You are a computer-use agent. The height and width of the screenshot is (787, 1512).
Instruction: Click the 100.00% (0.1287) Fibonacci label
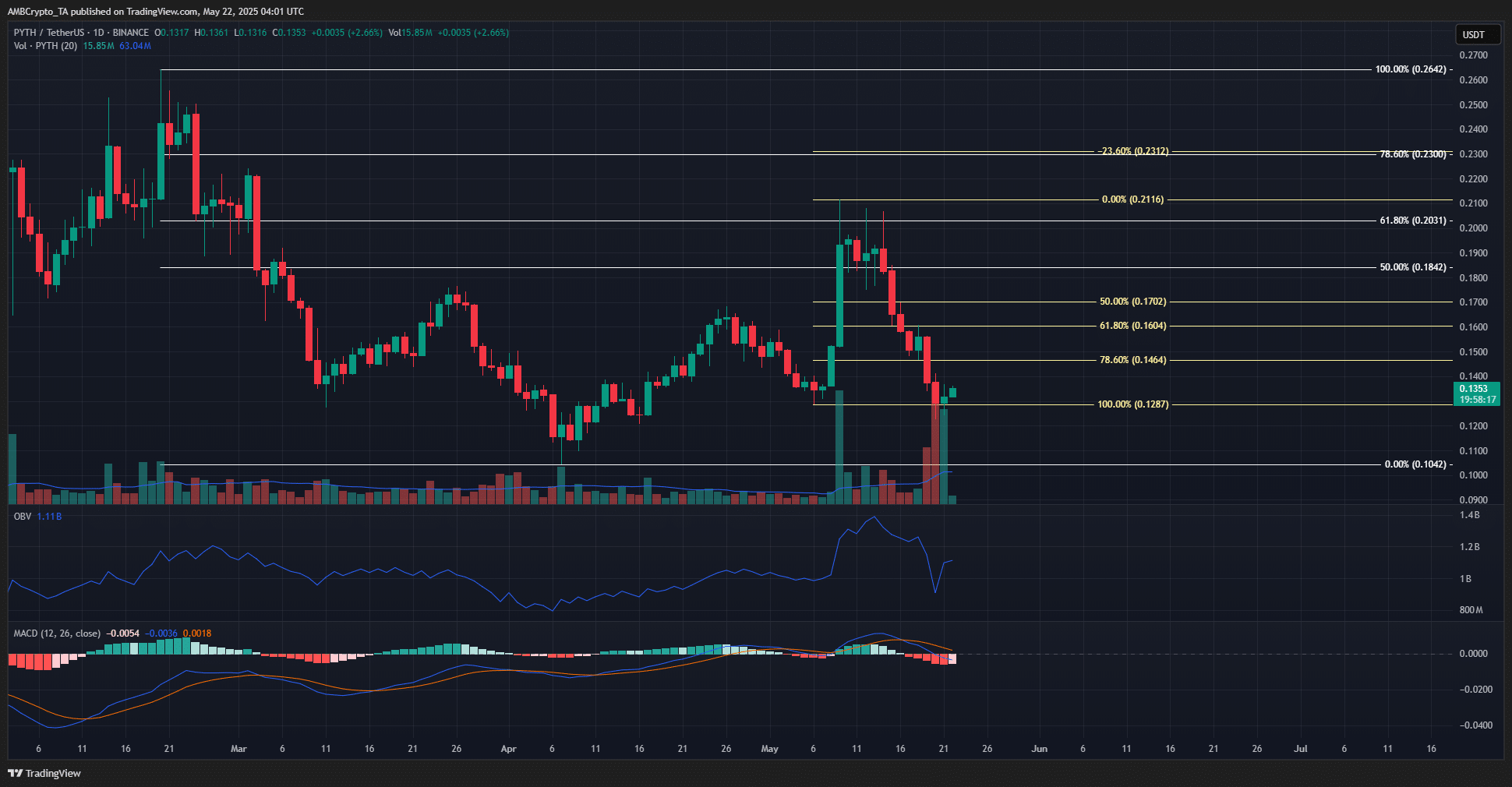pos(1133,404)
